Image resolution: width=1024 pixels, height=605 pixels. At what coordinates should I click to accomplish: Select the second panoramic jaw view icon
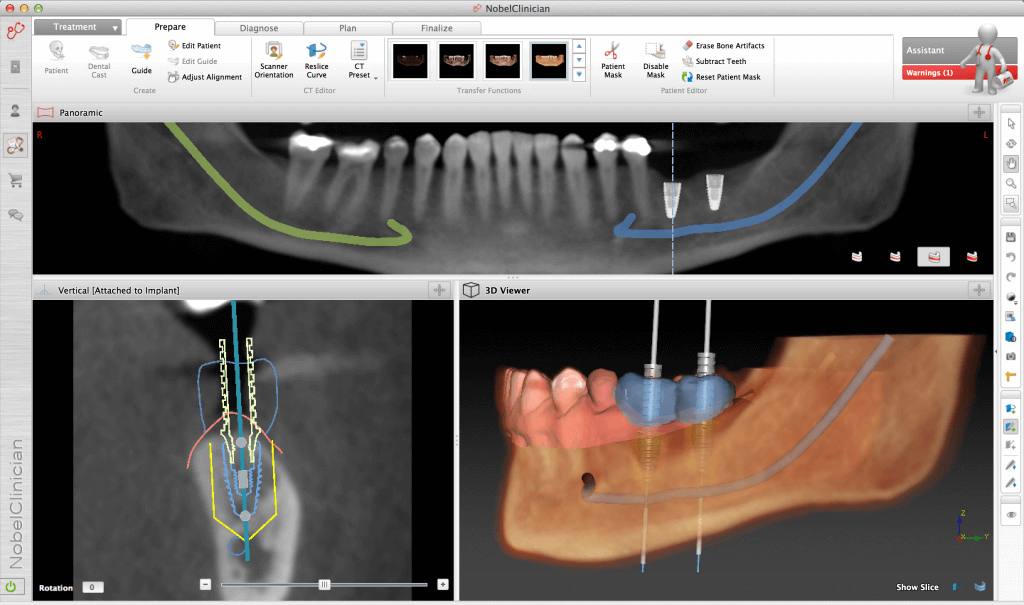pyautogui.click(x=895, y=257)
